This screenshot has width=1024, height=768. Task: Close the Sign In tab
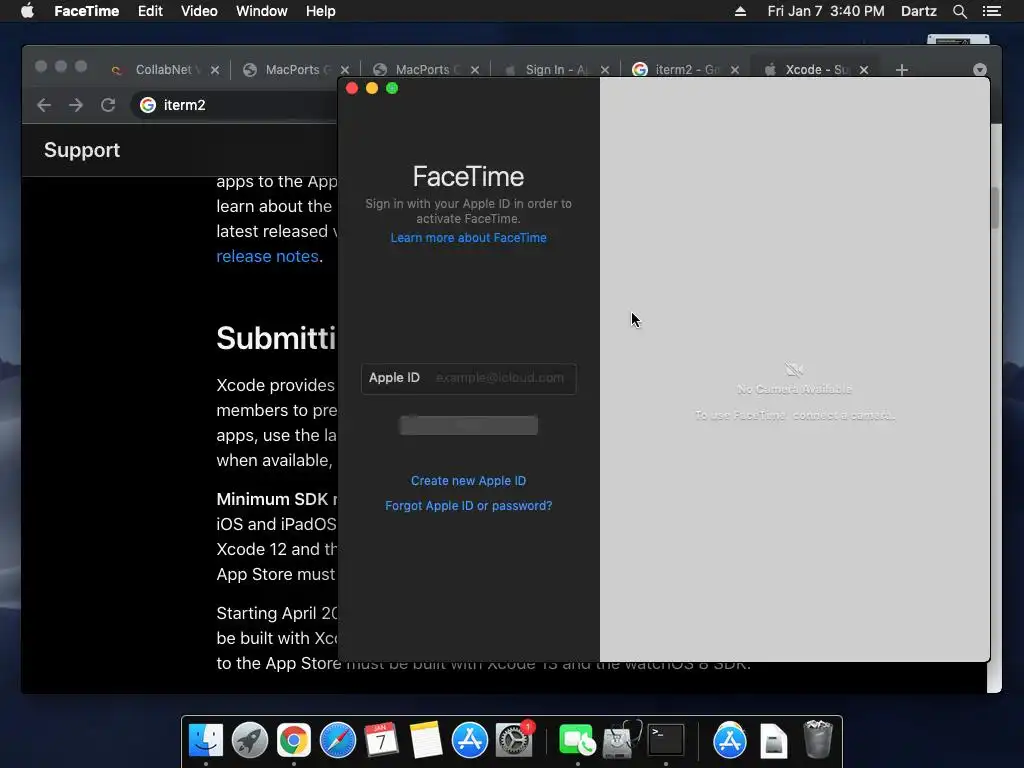point(605,70)
